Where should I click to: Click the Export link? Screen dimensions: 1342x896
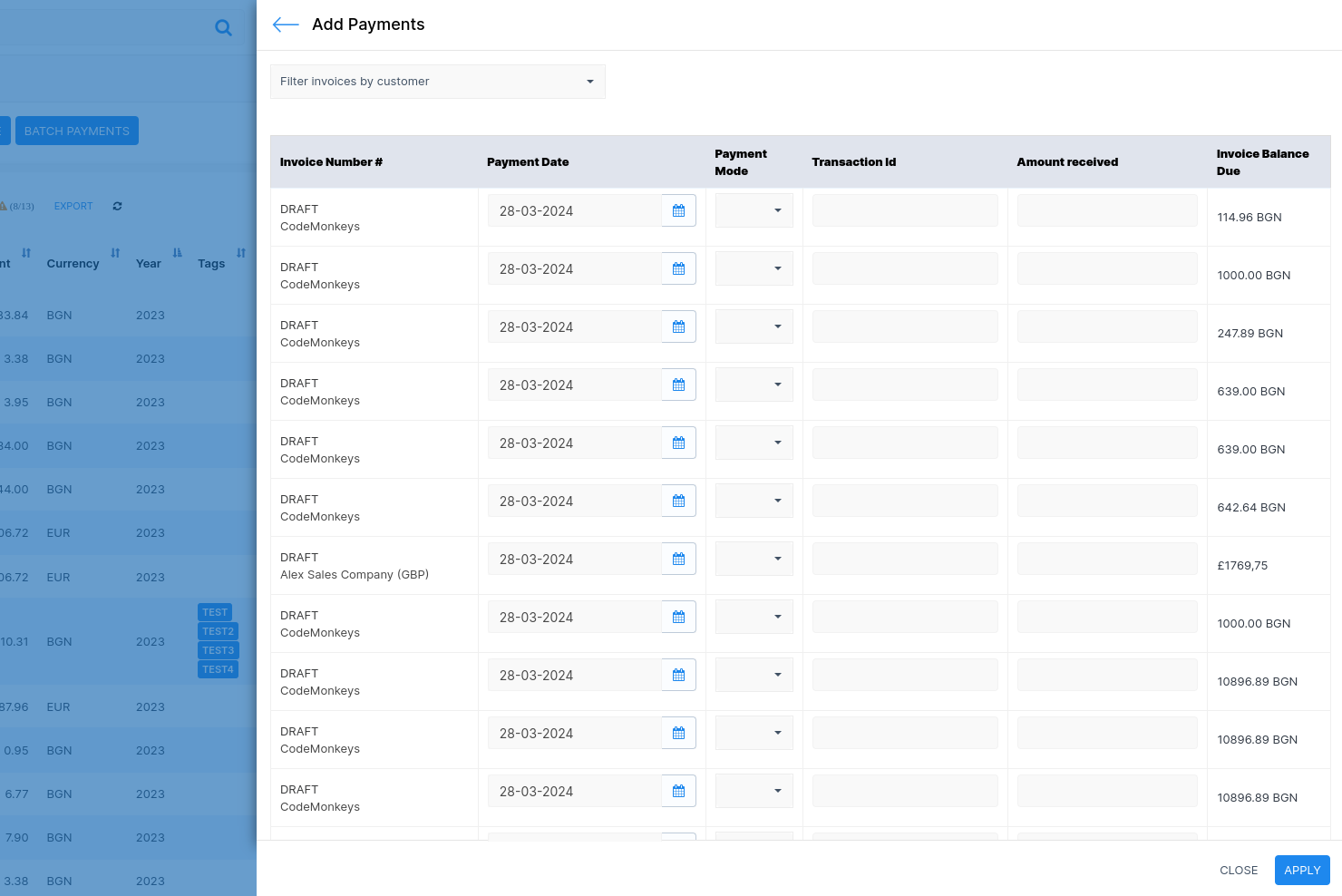(x=73, y=206)
